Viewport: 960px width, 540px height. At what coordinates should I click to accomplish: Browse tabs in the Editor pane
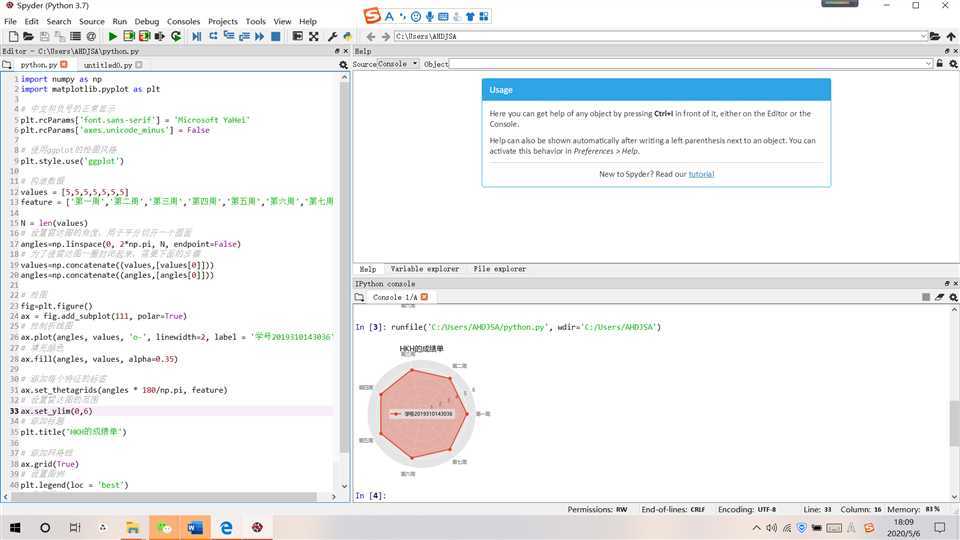[x=7, y=65]
